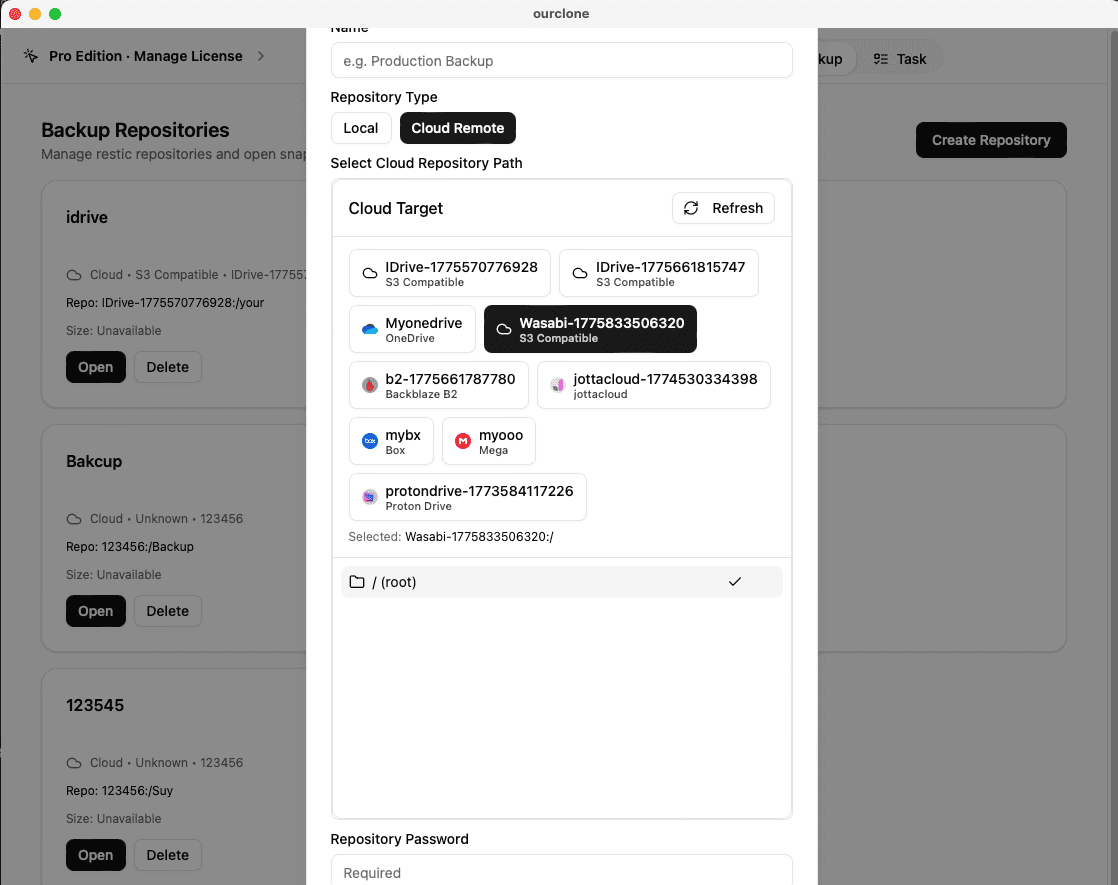Select IDrive-1775661815747 as cloud target

658,273
